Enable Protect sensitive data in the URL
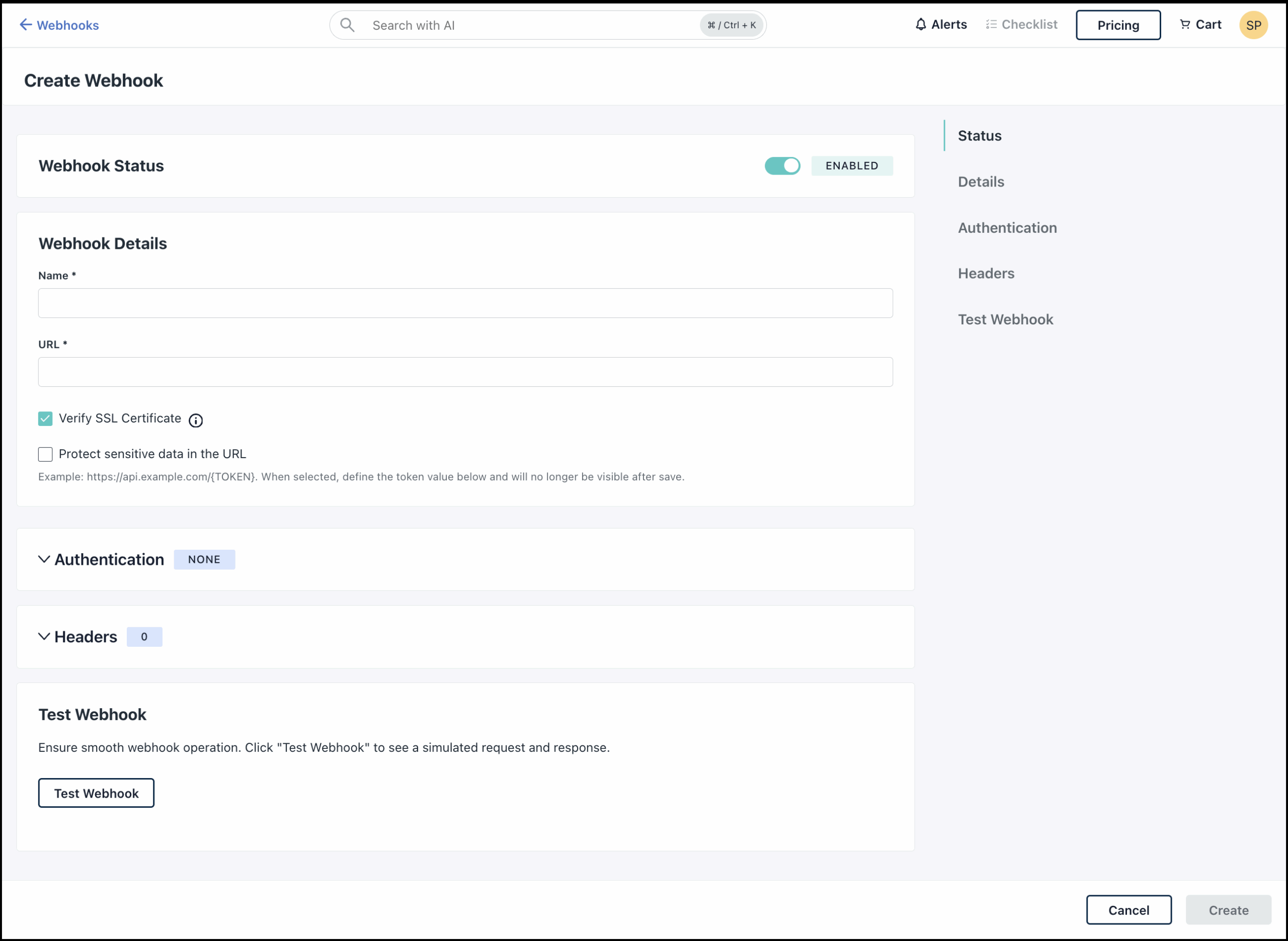 click(45, 454)
